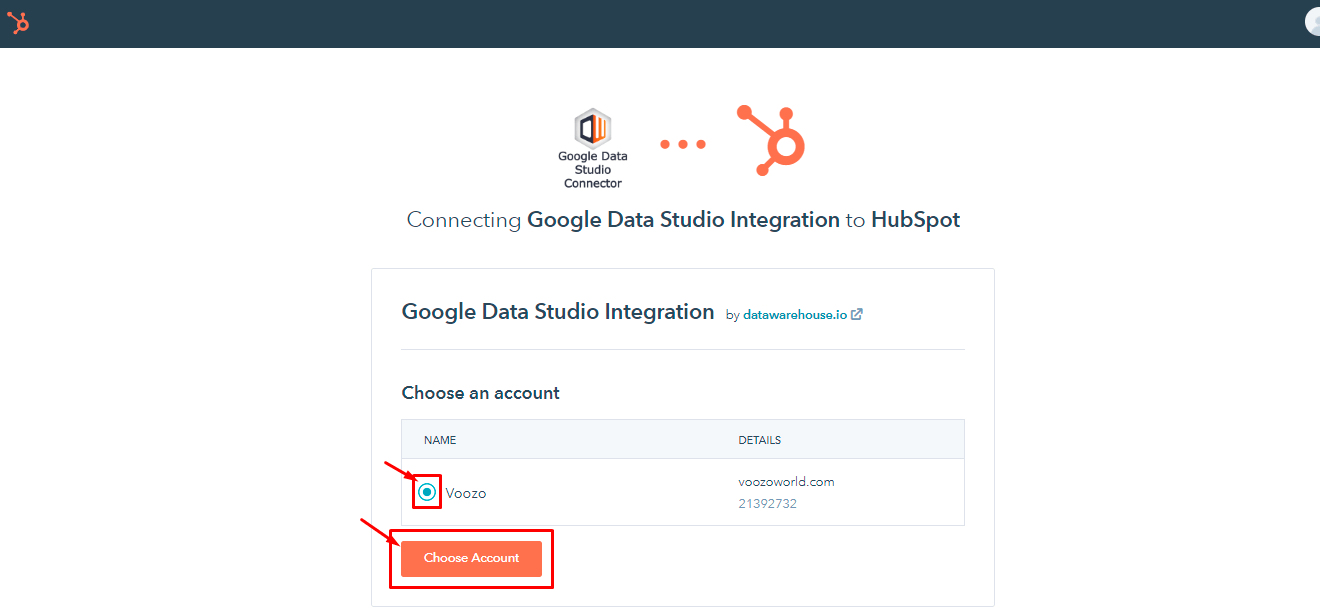This screenshot has width=1320, height=612.
Task: Click the voozoworld.com domain text
Action: [786, 482]
